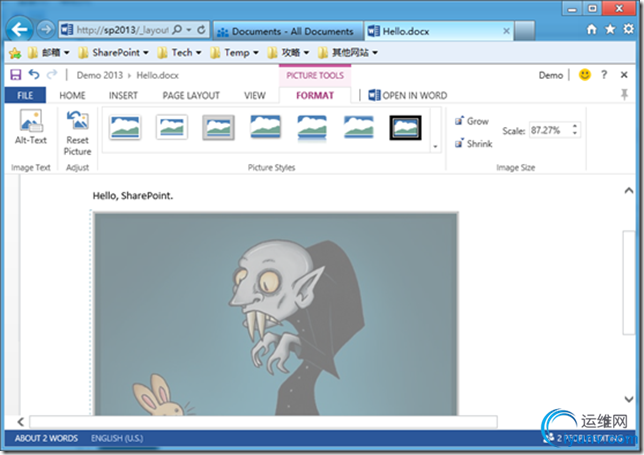The width and height of the screenshot is (644, 455).
Task: Click the Grow image button
Action: click(x=472, y=121)
